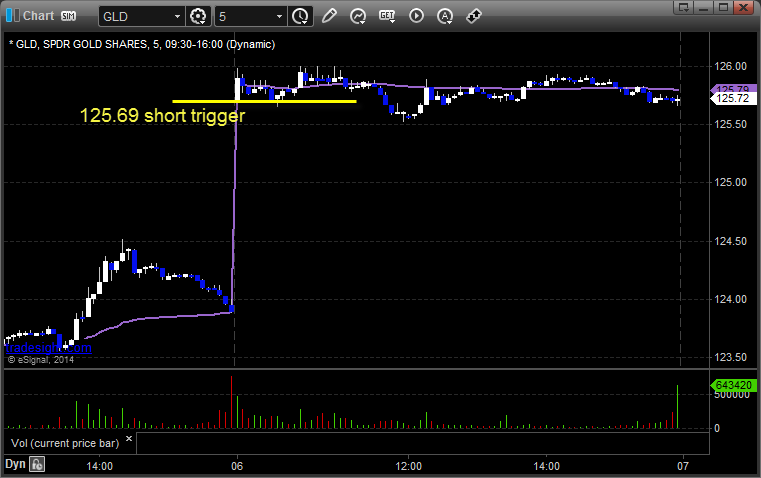Maximize the Chart window

(723, 7)
